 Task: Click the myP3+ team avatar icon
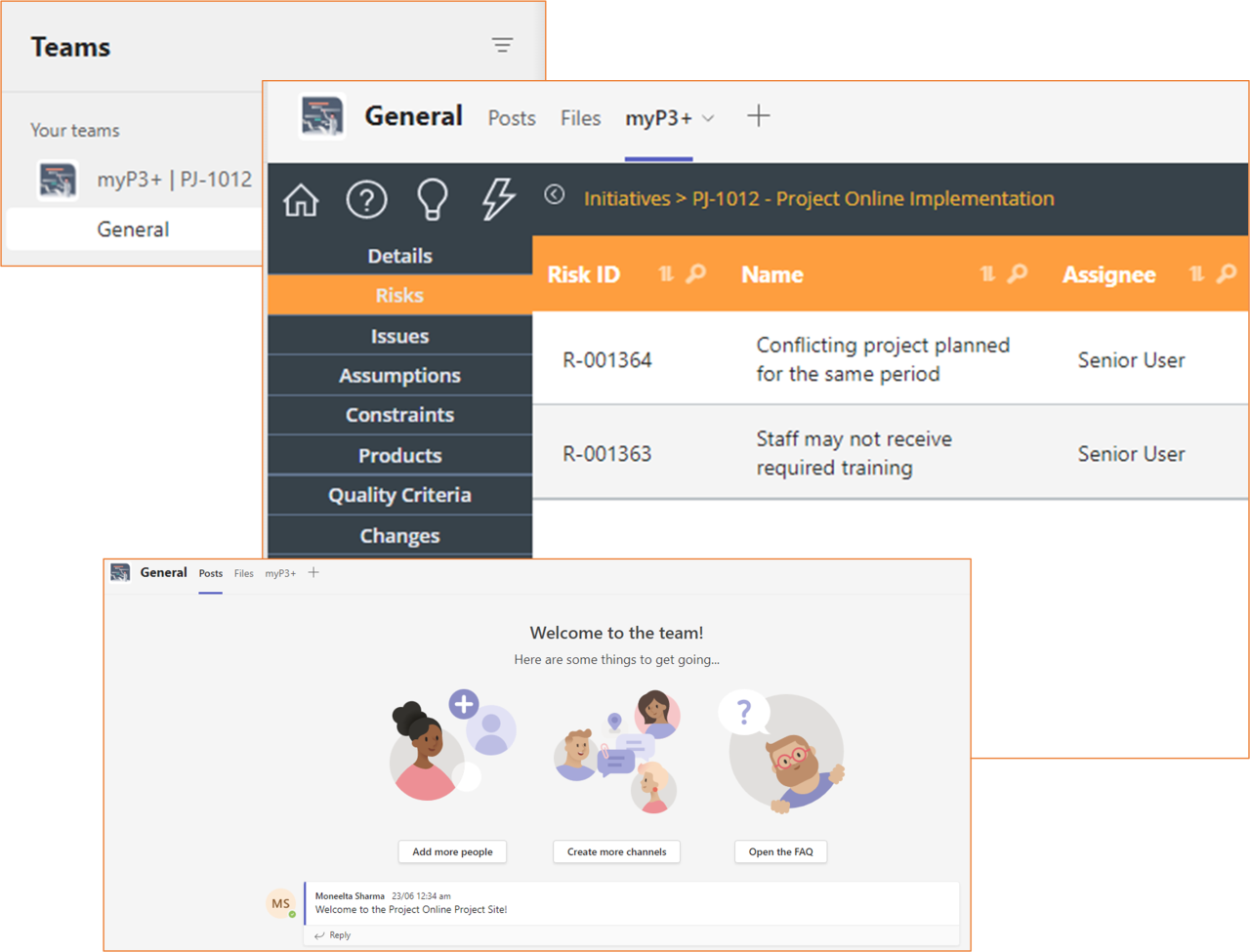tap(57, 180)
